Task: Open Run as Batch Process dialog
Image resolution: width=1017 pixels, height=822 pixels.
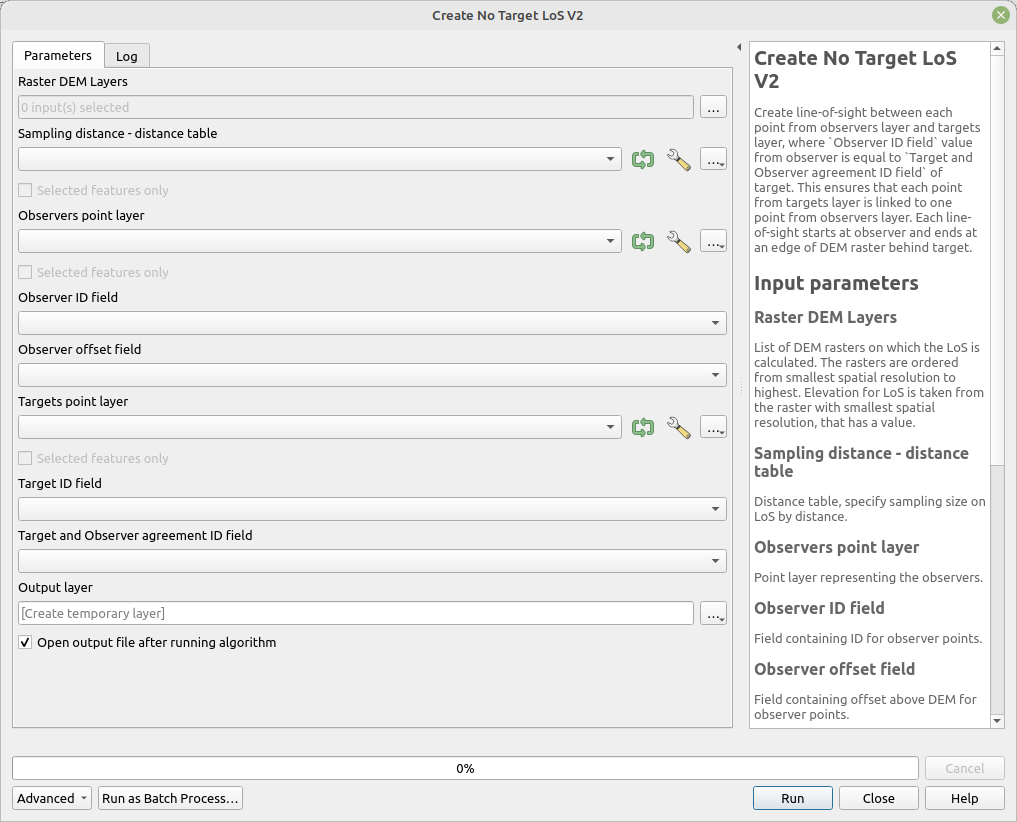Action: coord(170,798)
